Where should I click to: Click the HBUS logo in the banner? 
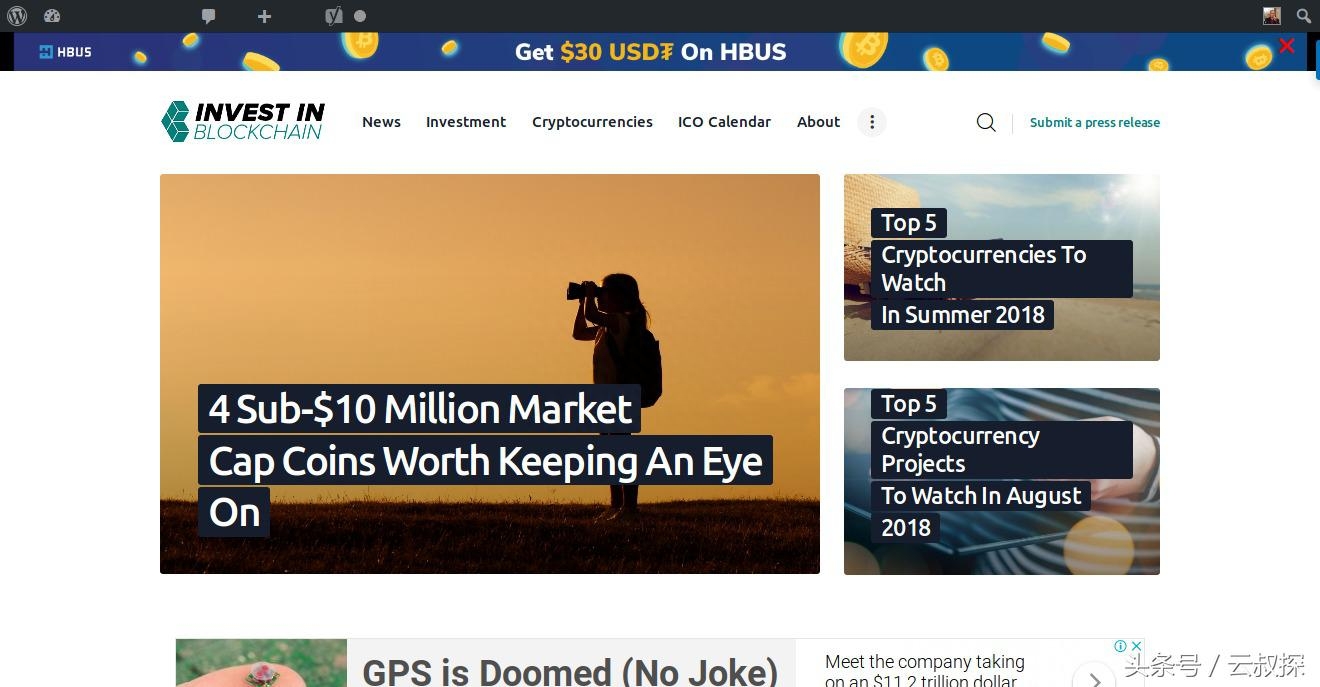(65, 52)
